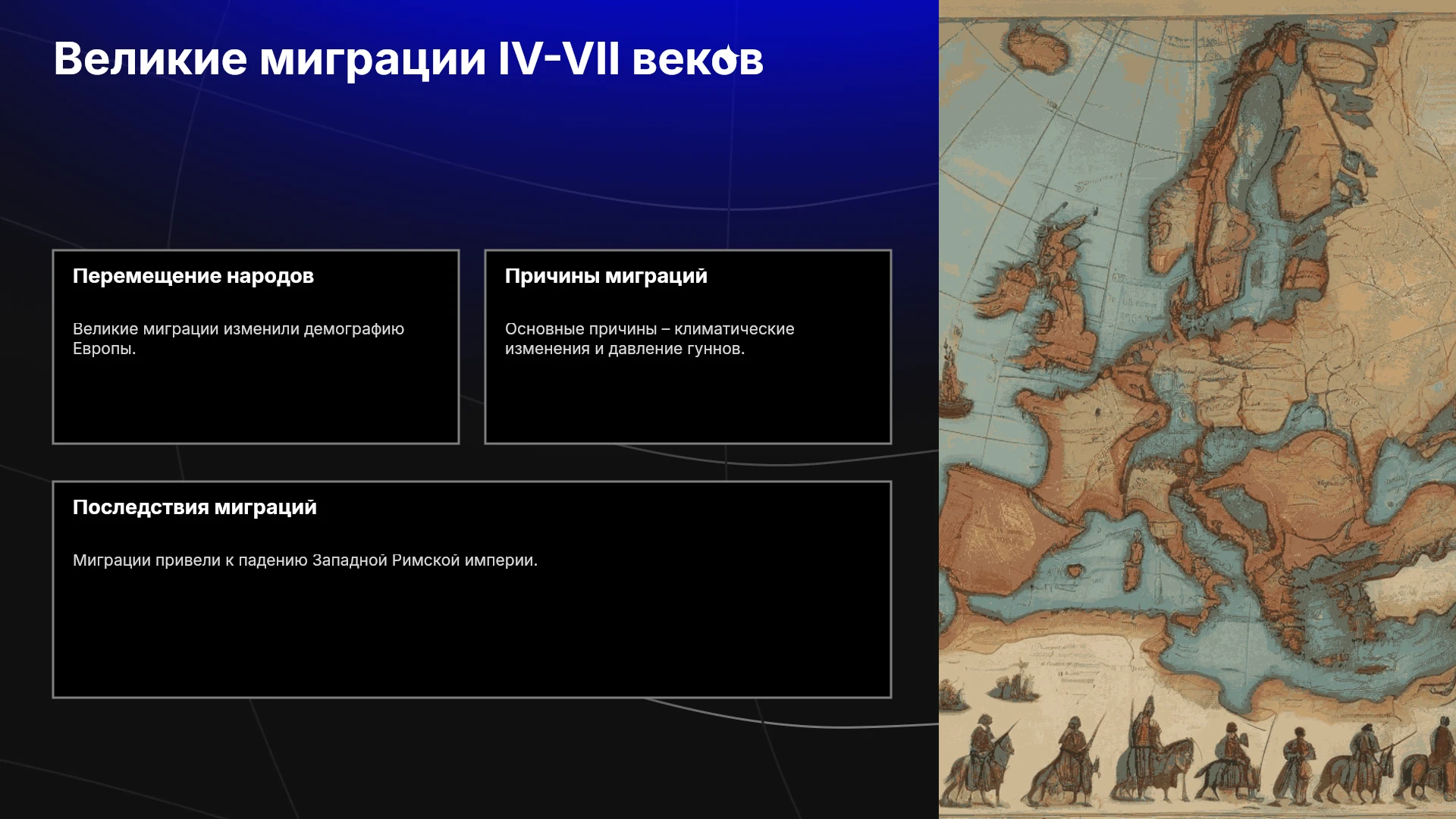Click the old Europe map image
This screenshot has width=1456, height=819.
click(x=1197, y=409)
